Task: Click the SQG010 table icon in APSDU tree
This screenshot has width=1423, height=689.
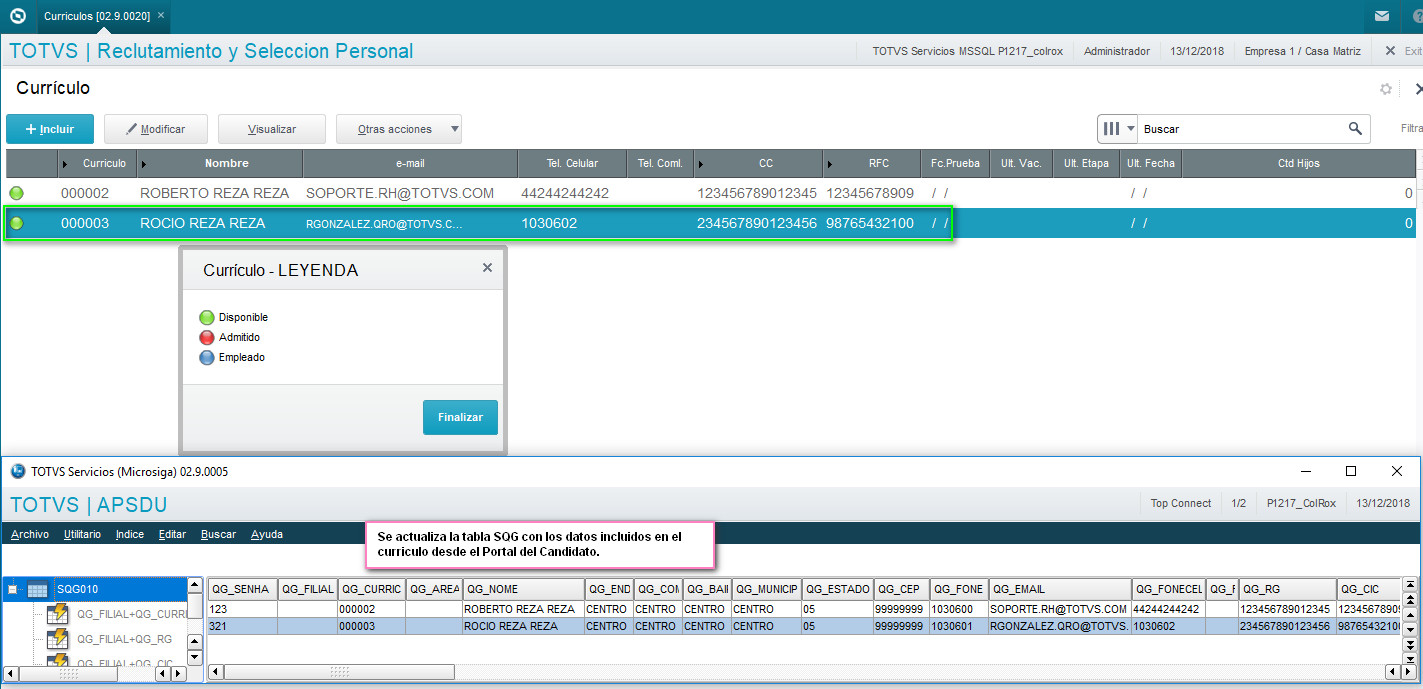Action: (x=37, y=589)
